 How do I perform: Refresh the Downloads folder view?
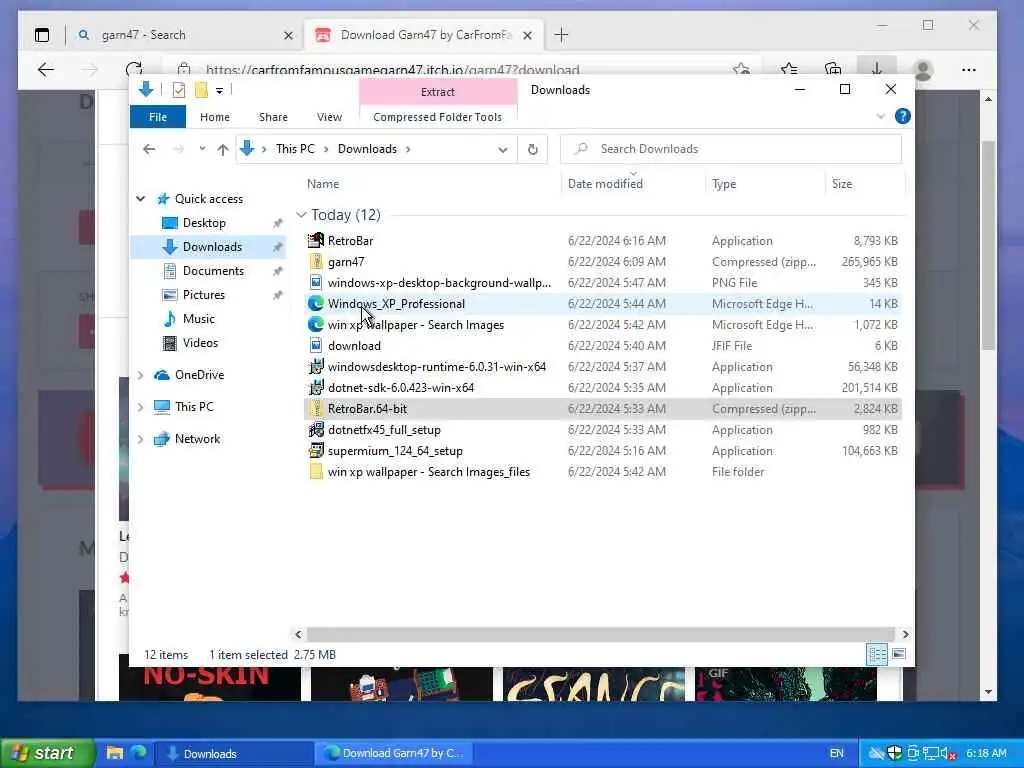[x=533, y=149]
